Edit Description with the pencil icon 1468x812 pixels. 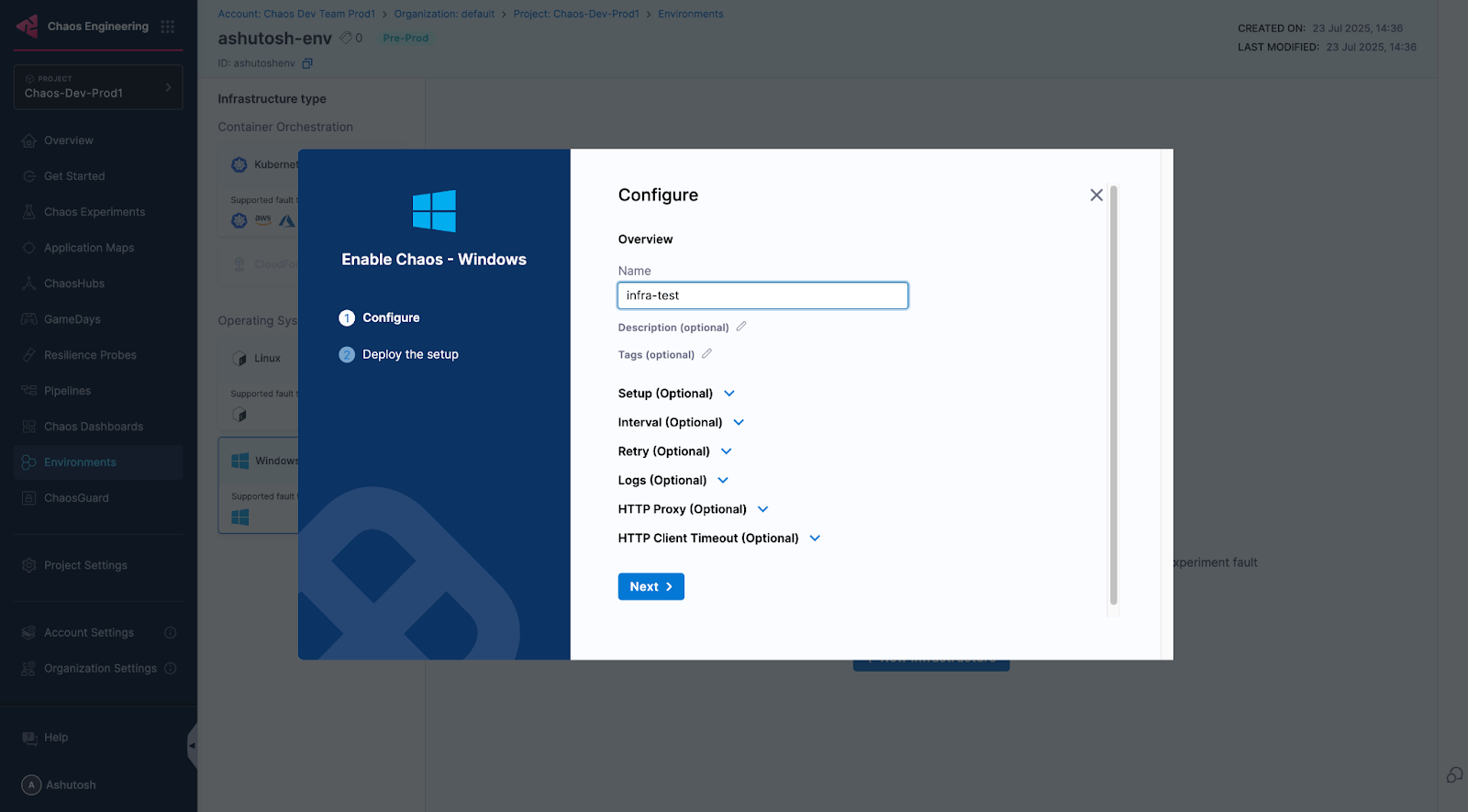click(741, 327)
